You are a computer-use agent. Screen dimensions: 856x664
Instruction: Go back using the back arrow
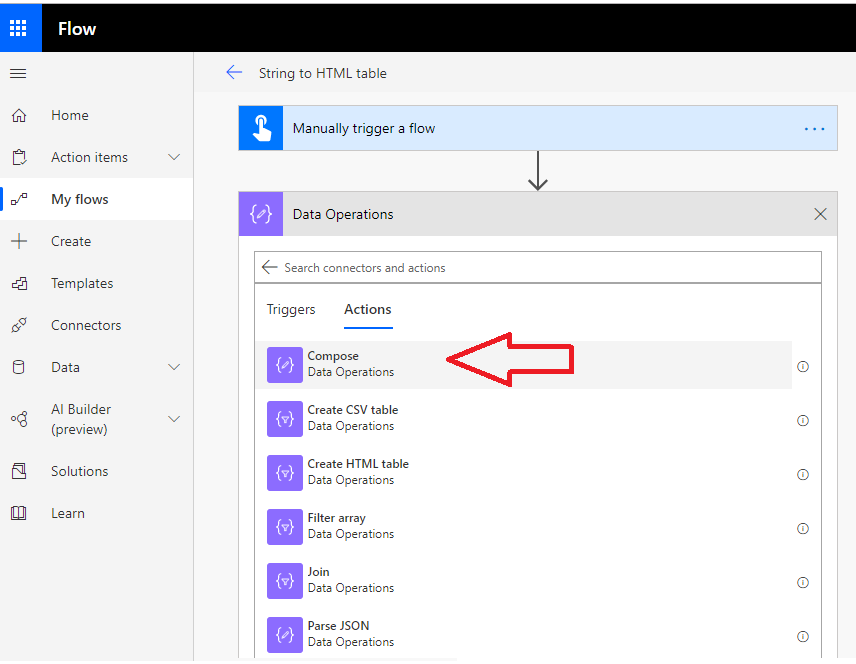234,72
